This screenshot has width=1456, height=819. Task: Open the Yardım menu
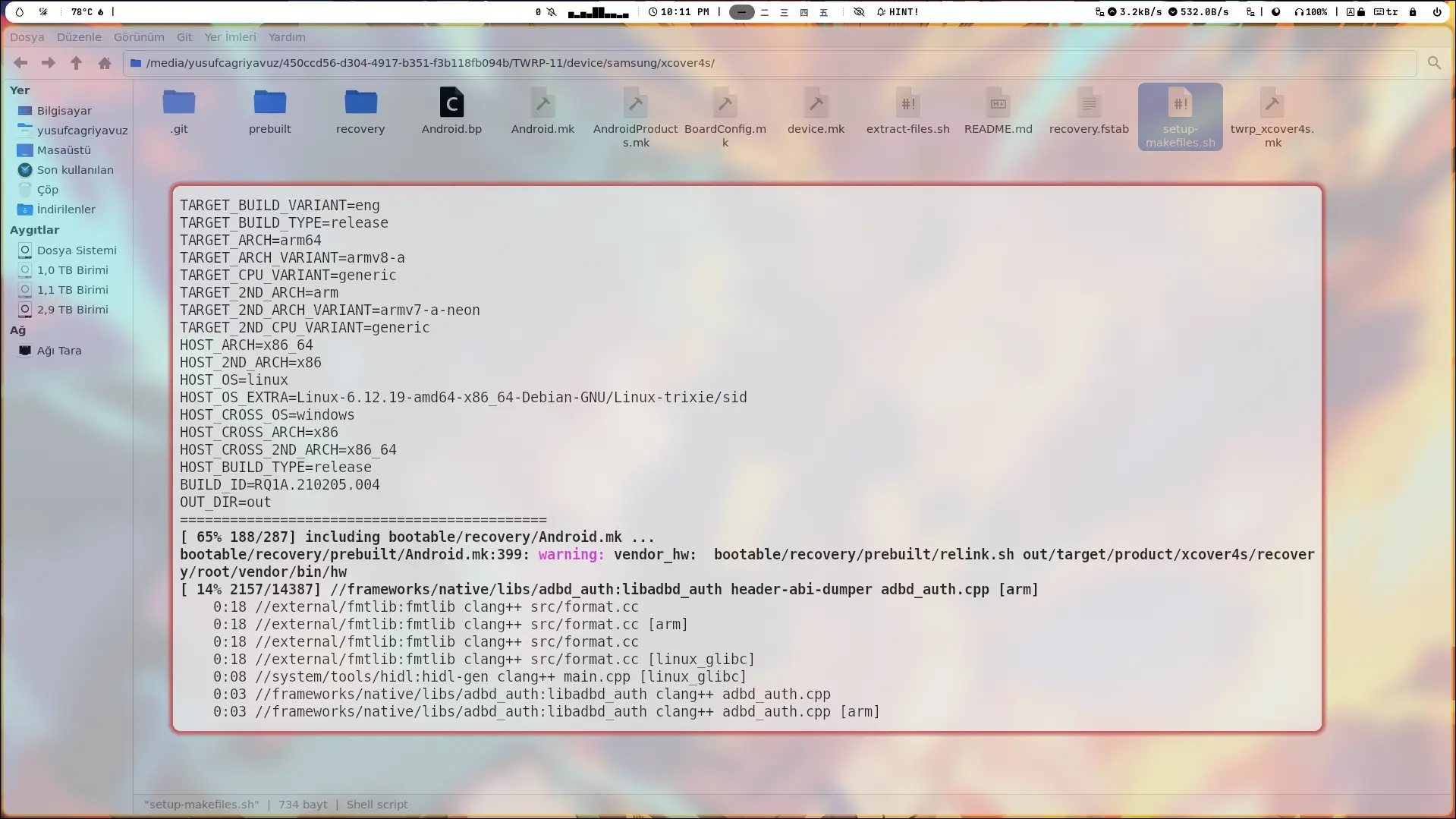pos(287,37)
